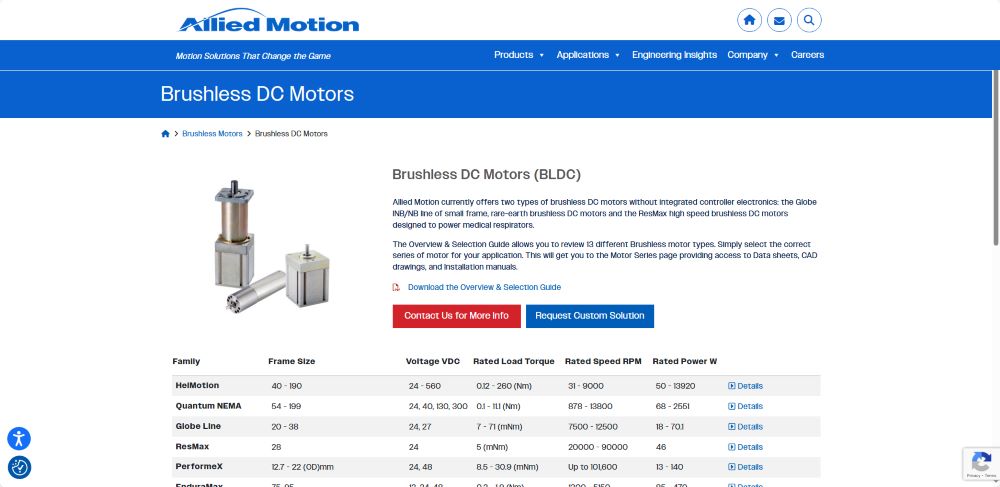
Task: Expand the Company menu arrow
Action: (776, 55)
